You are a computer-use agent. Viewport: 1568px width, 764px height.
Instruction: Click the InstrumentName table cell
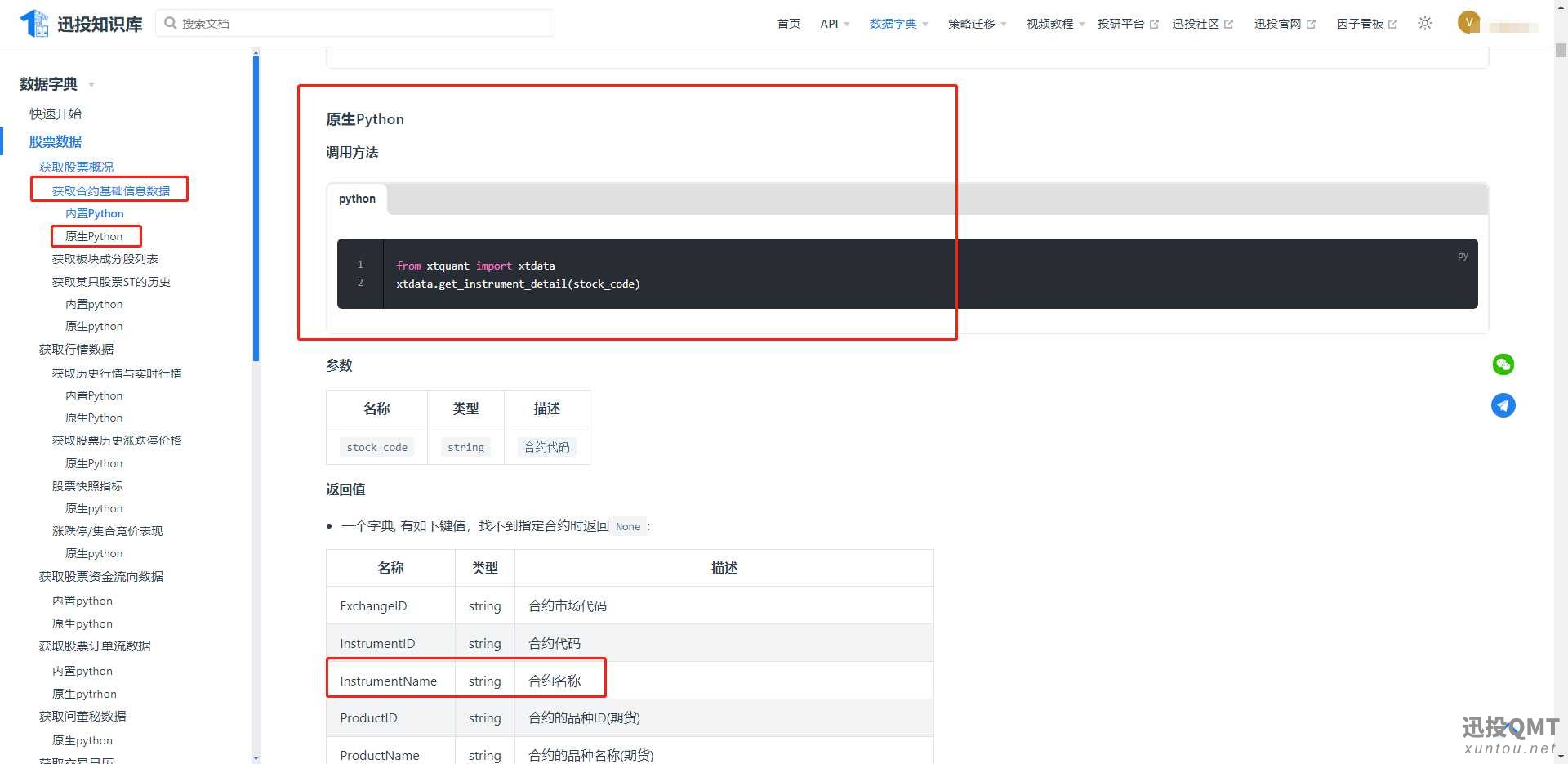point(389,681)
